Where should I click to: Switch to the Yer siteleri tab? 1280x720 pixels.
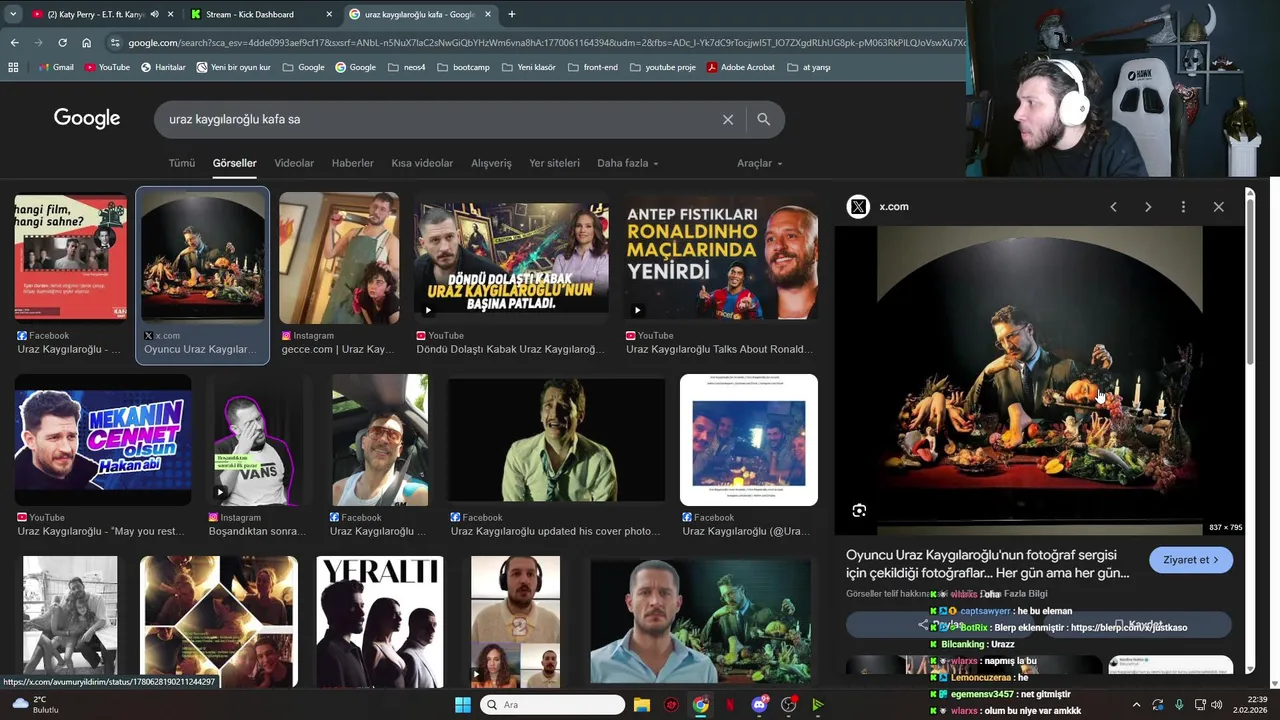[554, 163]
